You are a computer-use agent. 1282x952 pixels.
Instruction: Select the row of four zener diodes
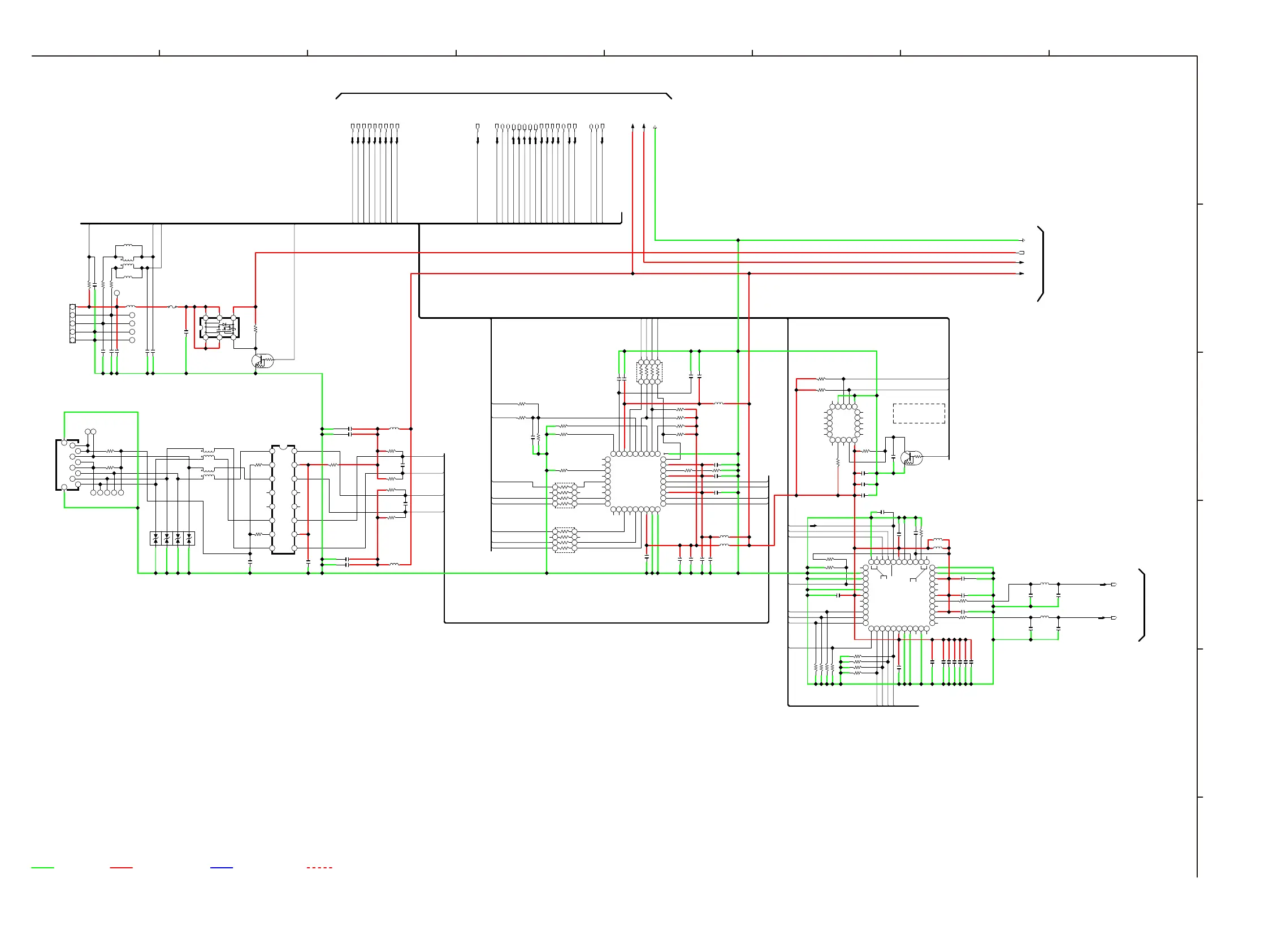point(172,538)
